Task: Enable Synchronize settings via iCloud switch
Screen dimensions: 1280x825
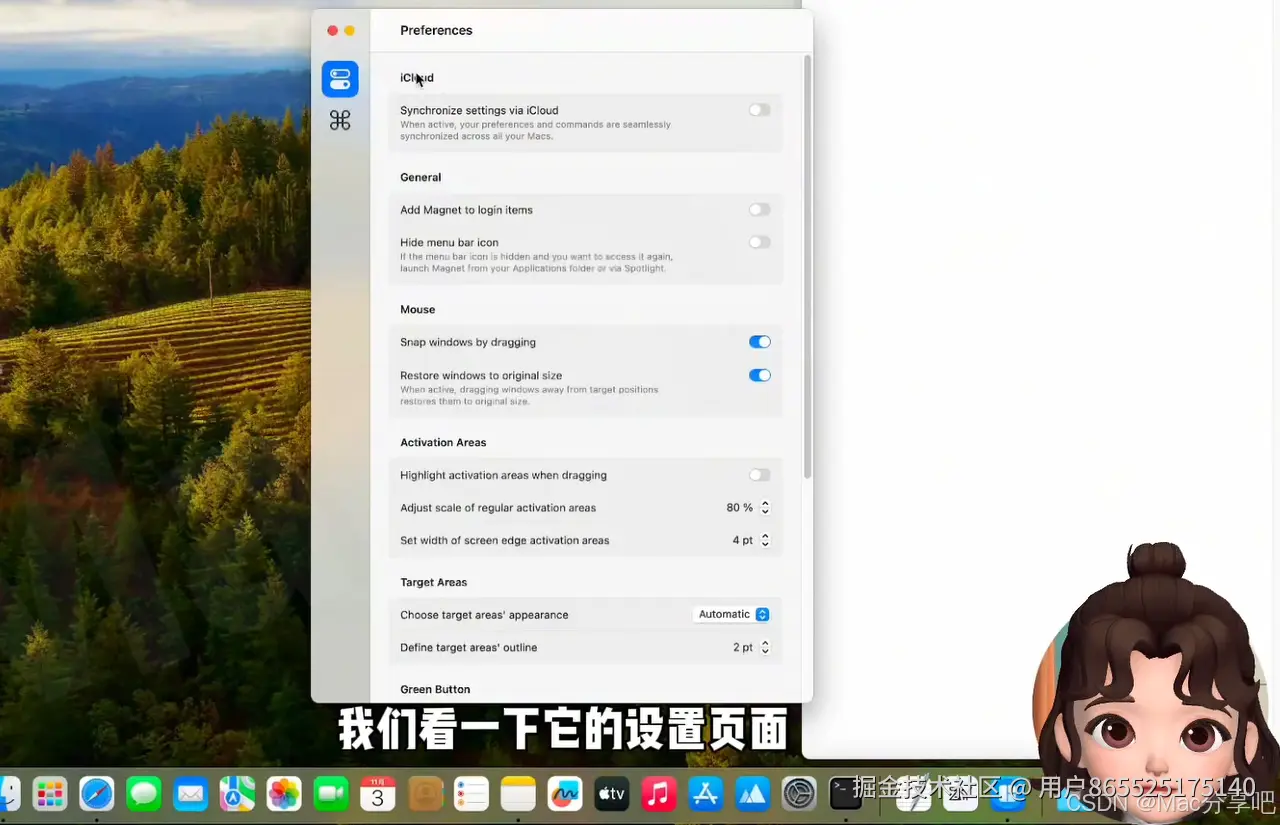Action: click(x=760, y=110)
